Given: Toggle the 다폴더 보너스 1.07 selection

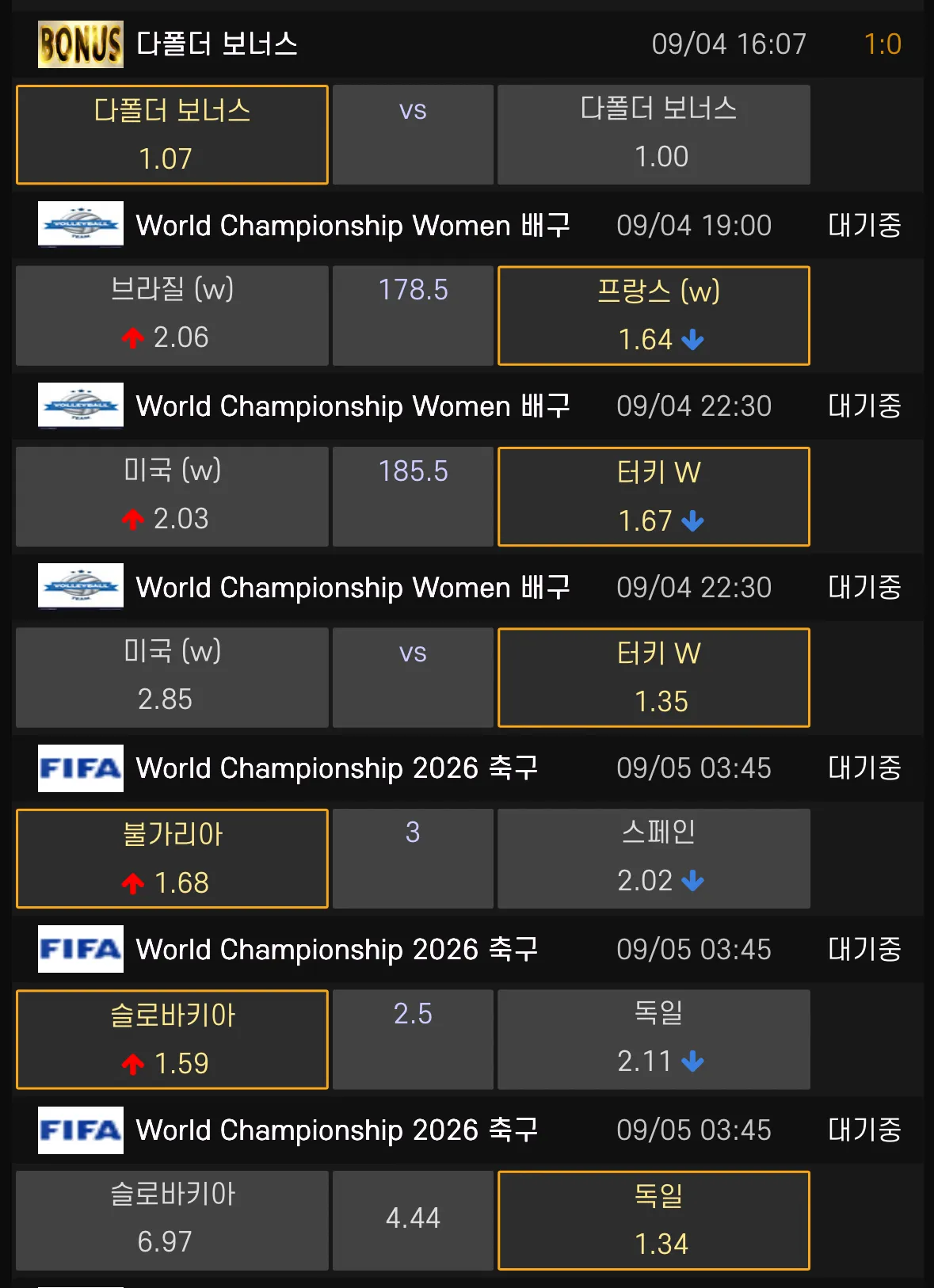Looking at the screenshot, I should tap(172, 135).
